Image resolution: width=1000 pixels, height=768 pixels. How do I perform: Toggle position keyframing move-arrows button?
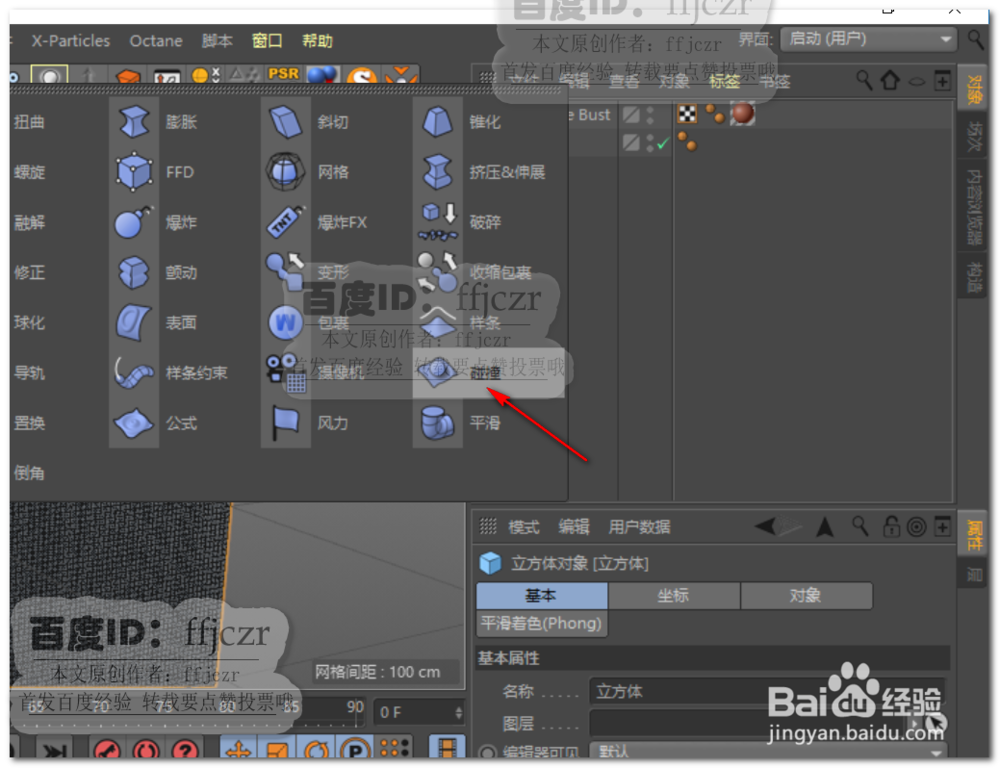tap(238, 750)
